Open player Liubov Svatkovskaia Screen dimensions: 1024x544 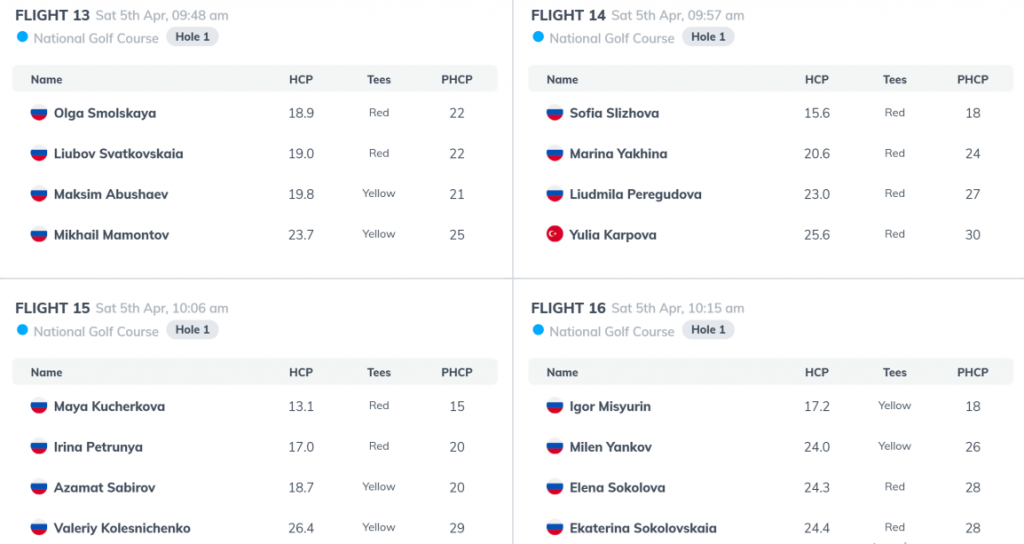click(x=118, y=153)
